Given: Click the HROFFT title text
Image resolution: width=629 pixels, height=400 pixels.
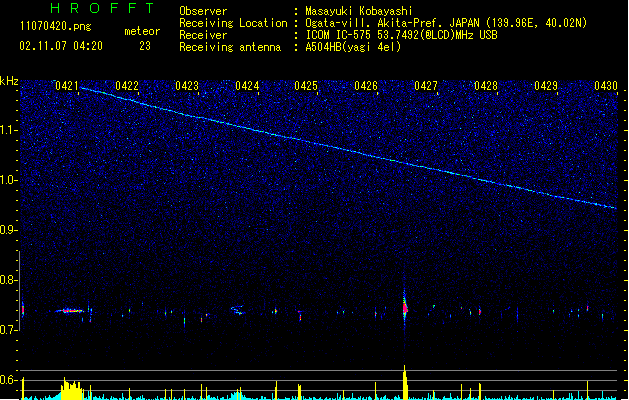Looking at the screenshot, I should (x=102, y=8).
